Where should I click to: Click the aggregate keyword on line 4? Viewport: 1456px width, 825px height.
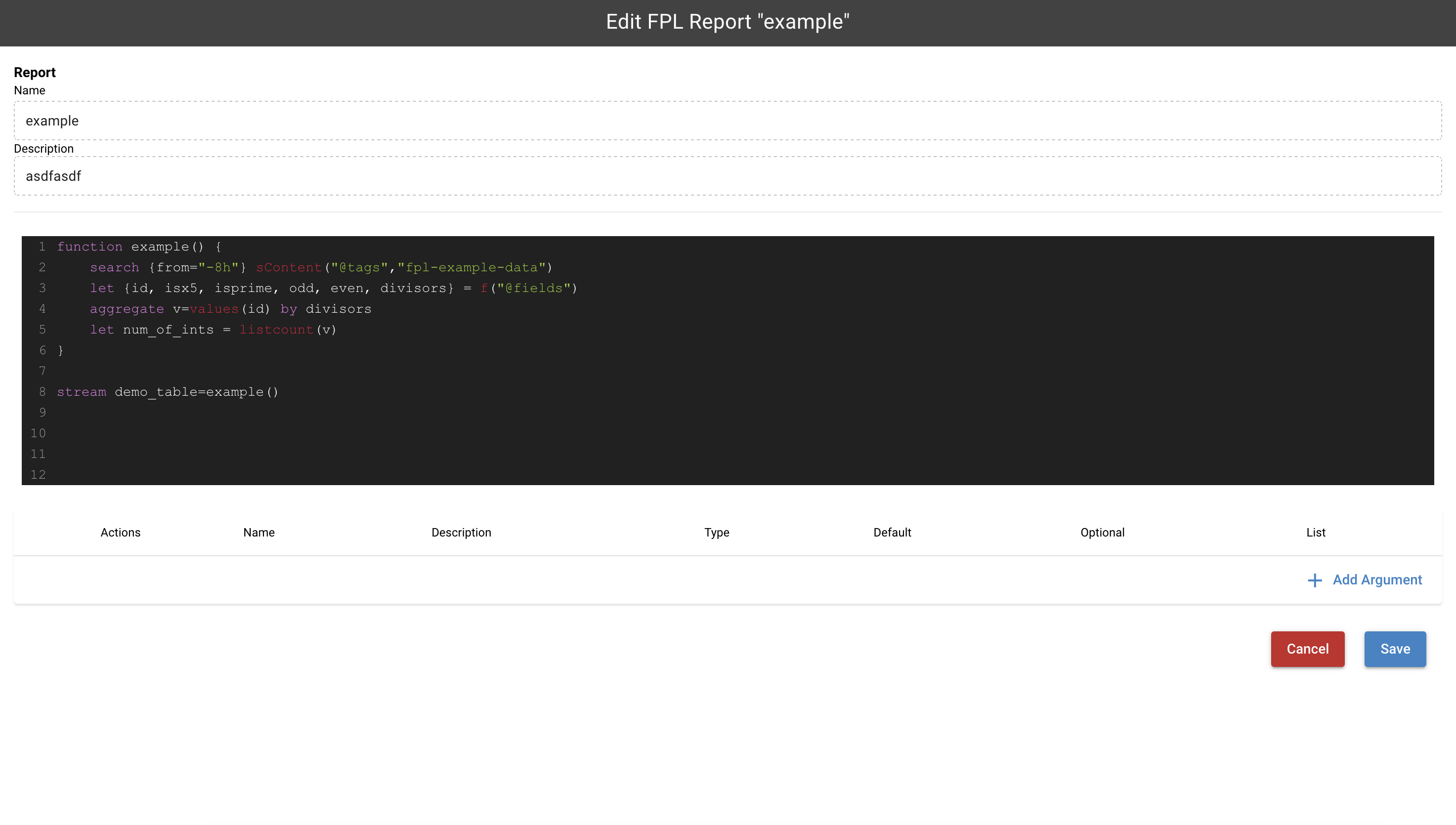tap(127, 309)
